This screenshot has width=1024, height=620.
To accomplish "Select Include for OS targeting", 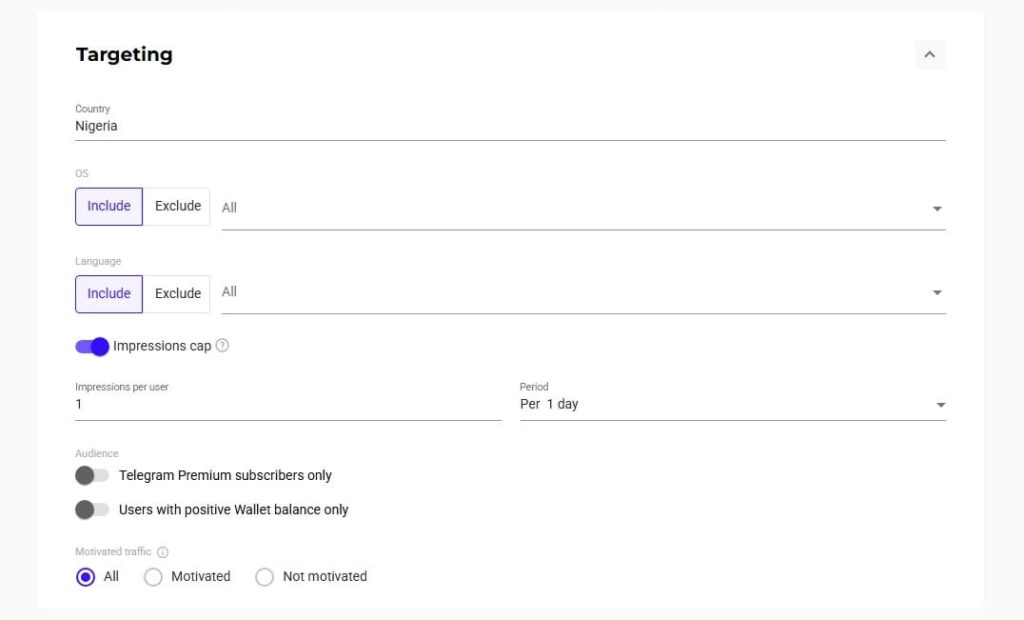I will click(109, 206).
